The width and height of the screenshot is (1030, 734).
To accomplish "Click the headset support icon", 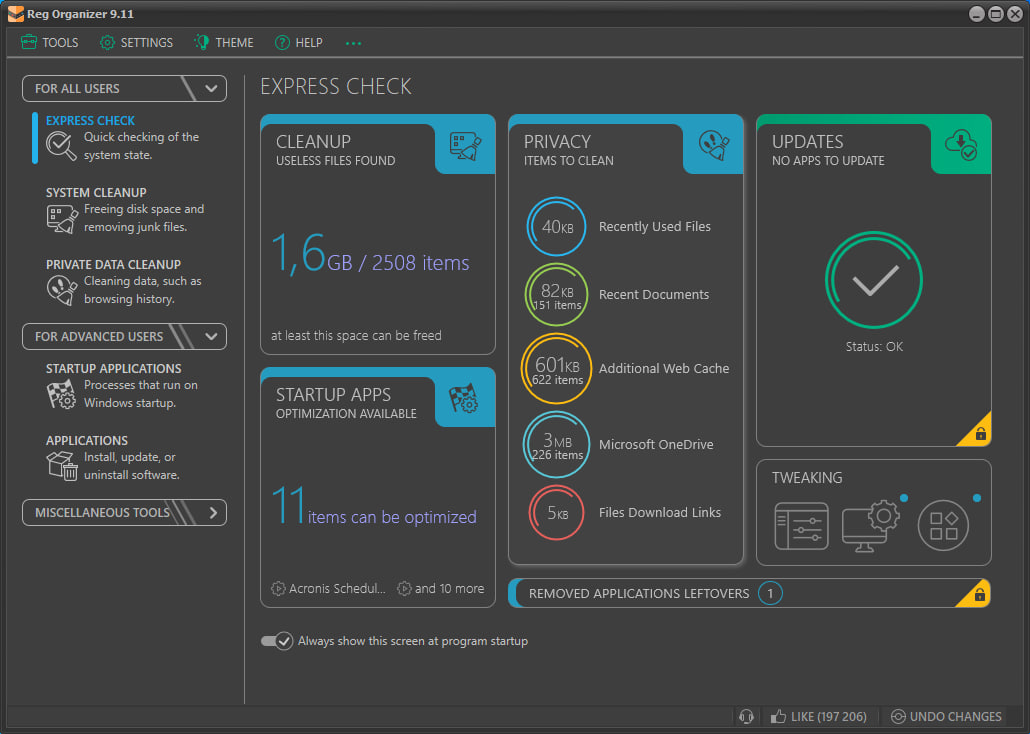I will coord(746,716).
